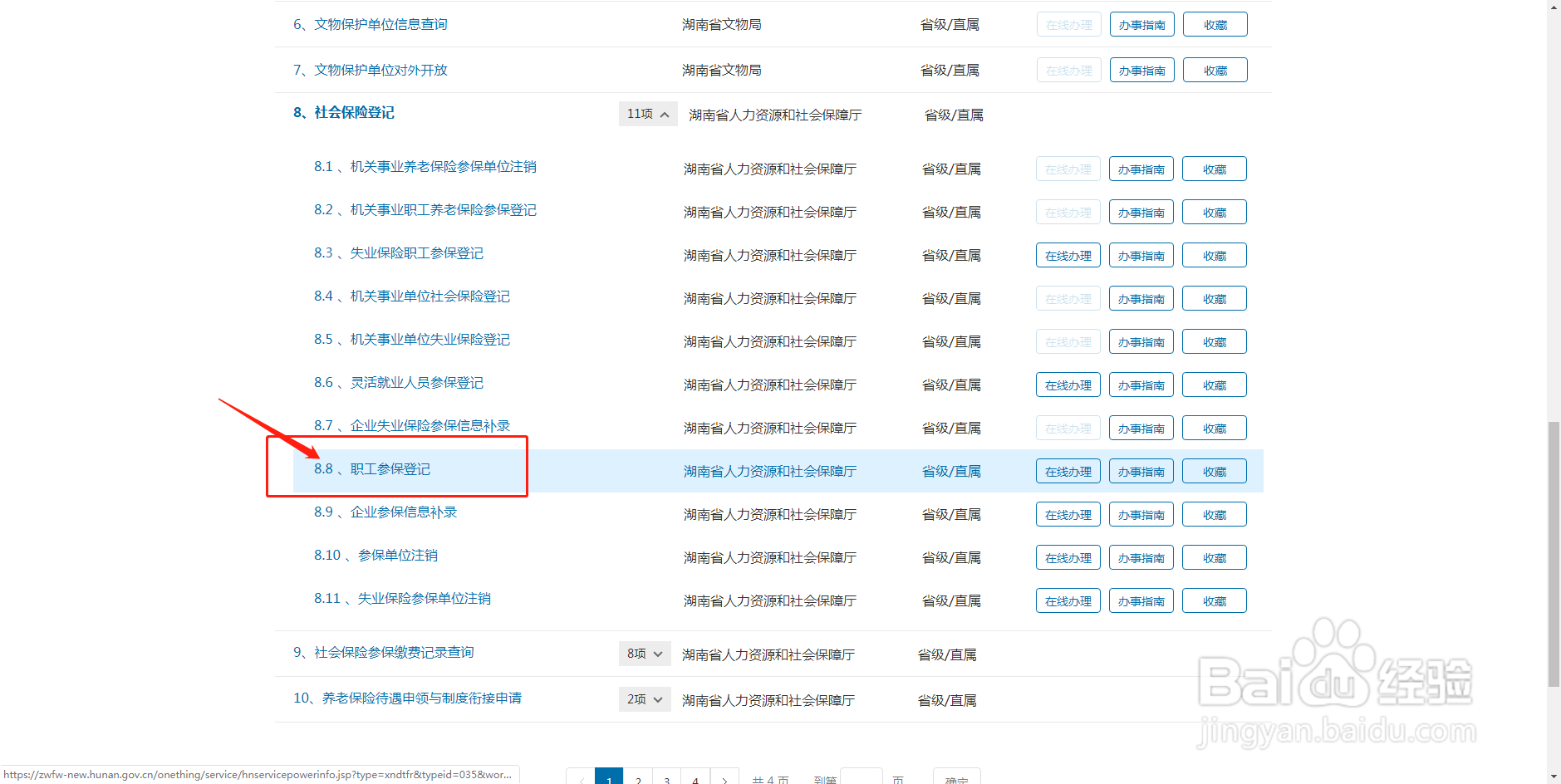
Task: Click scrollbar up arrow at top right
Action: [x=1554, y=7]
